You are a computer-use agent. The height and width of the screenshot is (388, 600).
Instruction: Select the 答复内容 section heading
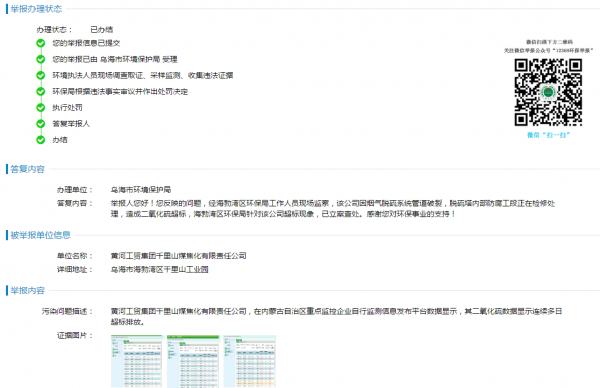point(28,169)
